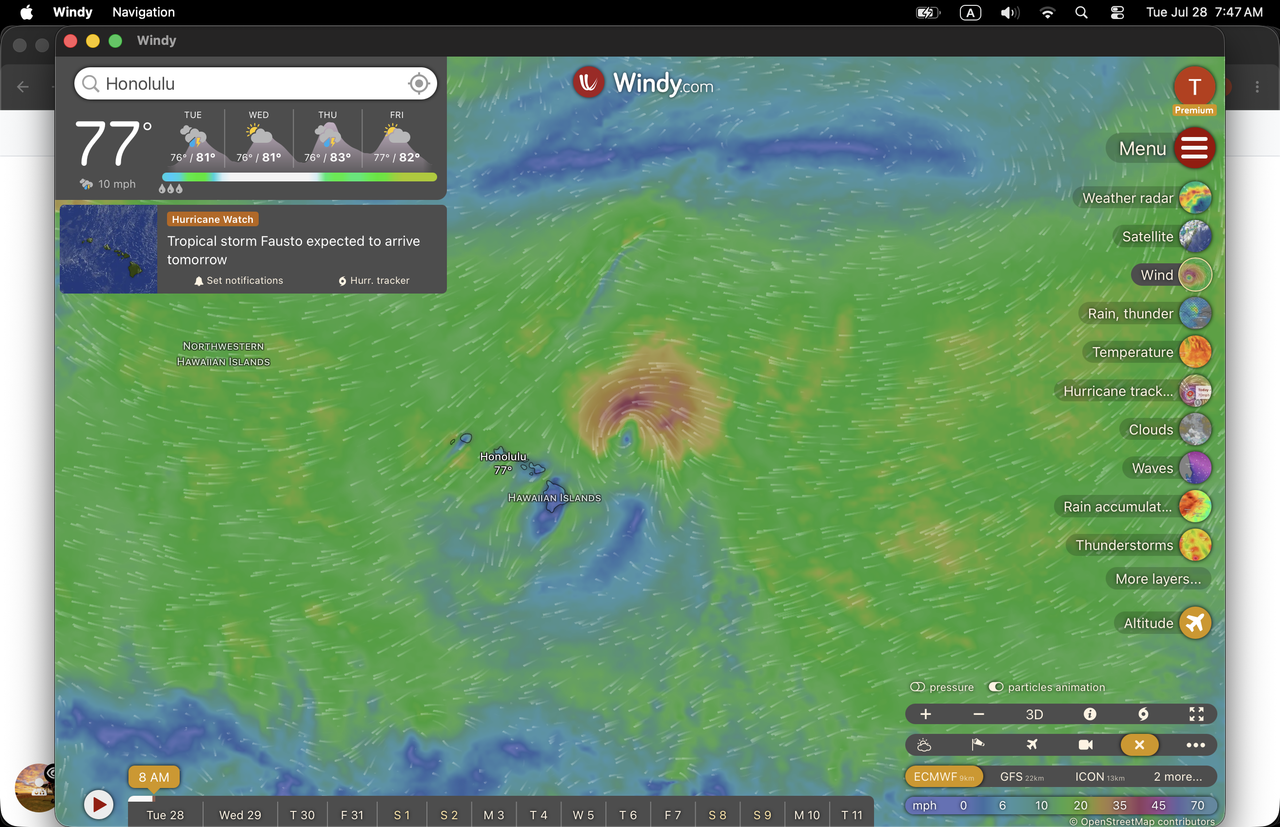This screenshot has width=1280, height=827.
Task: Open more options via three dots
Action: tap(1195, 745)
